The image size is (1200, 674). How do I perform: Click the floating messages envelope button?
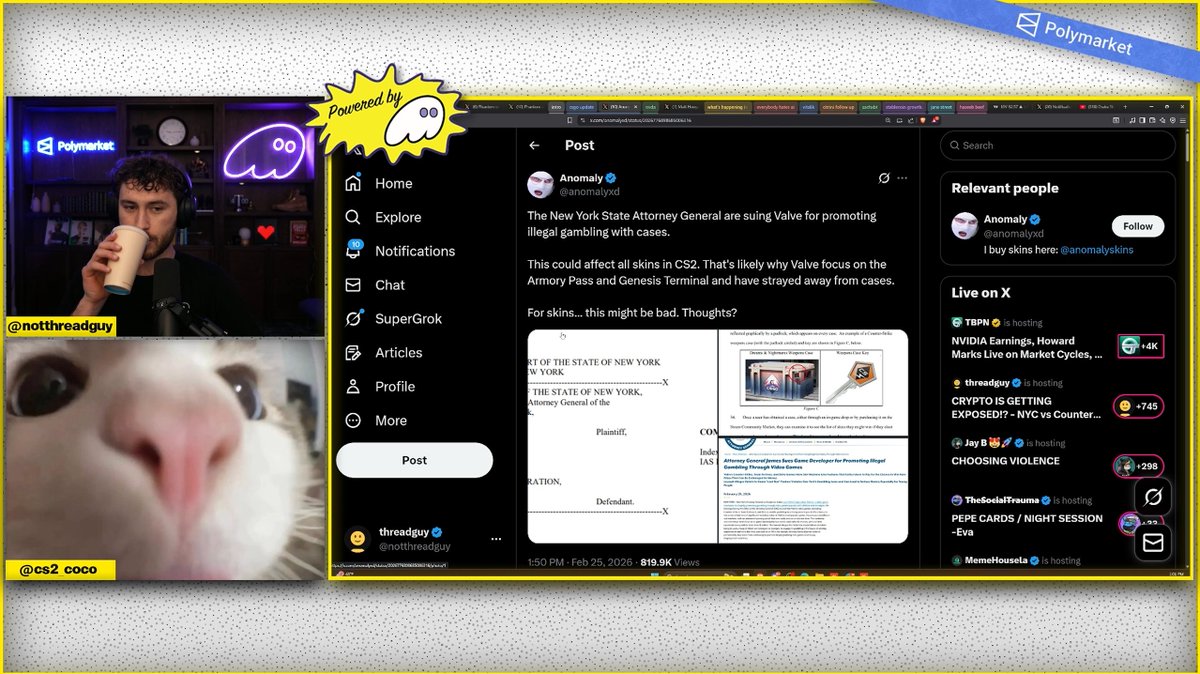pyautogui.click(x=1153, y=542)
